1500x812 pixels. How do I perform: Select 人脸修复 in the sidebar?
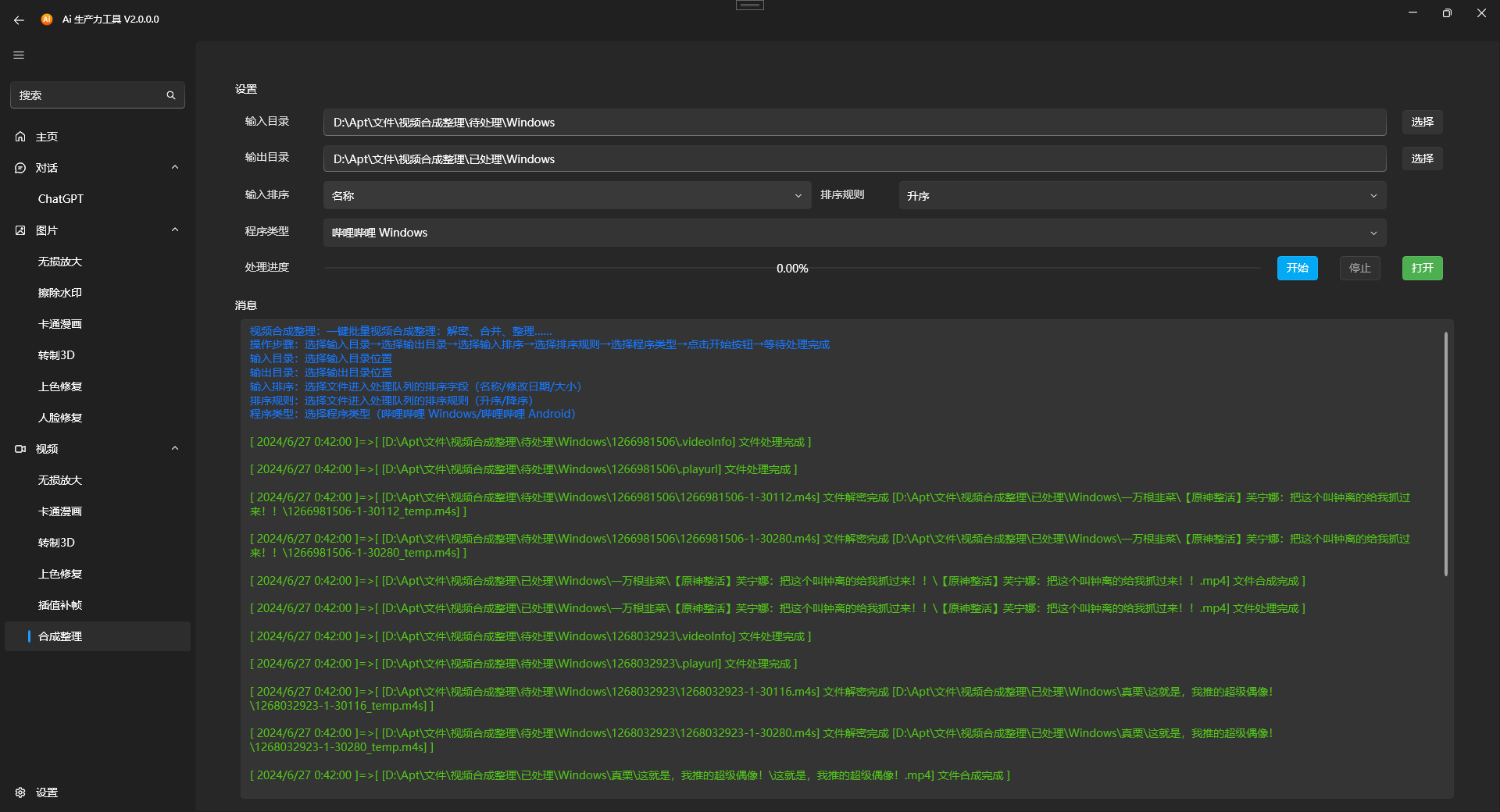click(x=98, y=418)
